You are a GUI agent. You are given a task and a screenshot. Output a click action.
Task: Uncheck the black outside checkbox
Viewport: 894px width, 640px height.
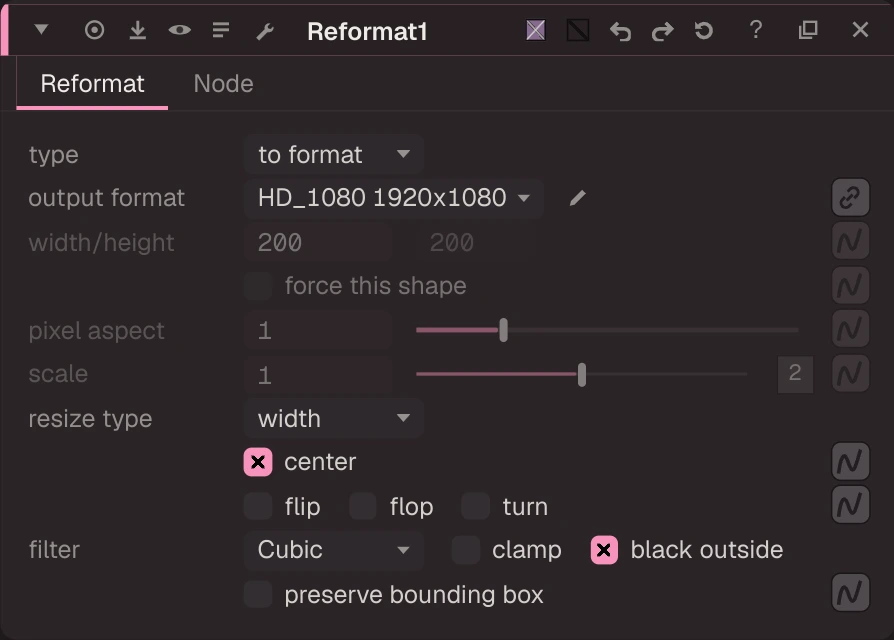click(x=604, y=550)
